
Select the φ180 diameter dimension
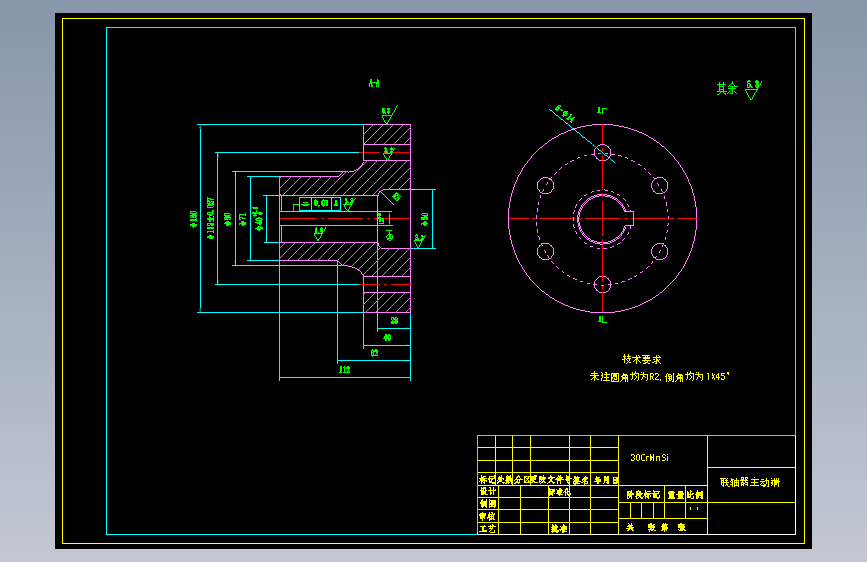click(193, 219)
